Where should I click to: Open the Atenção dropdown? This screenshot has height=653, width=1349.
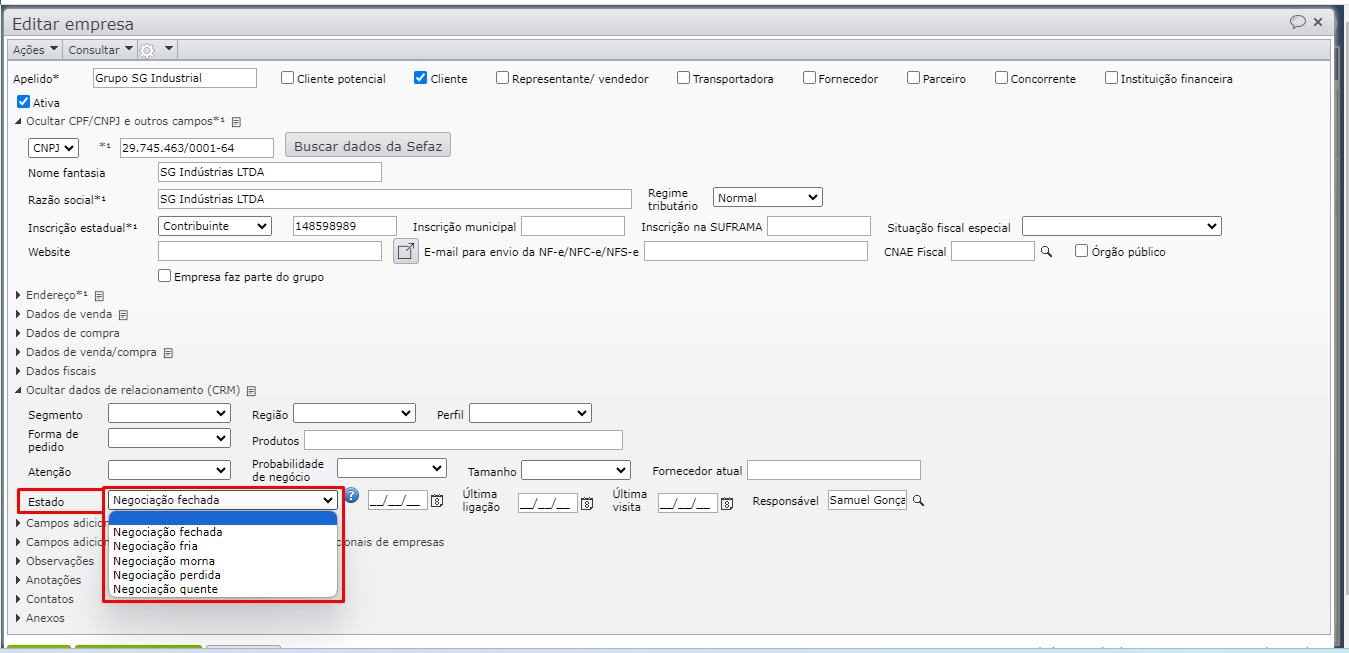pos(169,469)
